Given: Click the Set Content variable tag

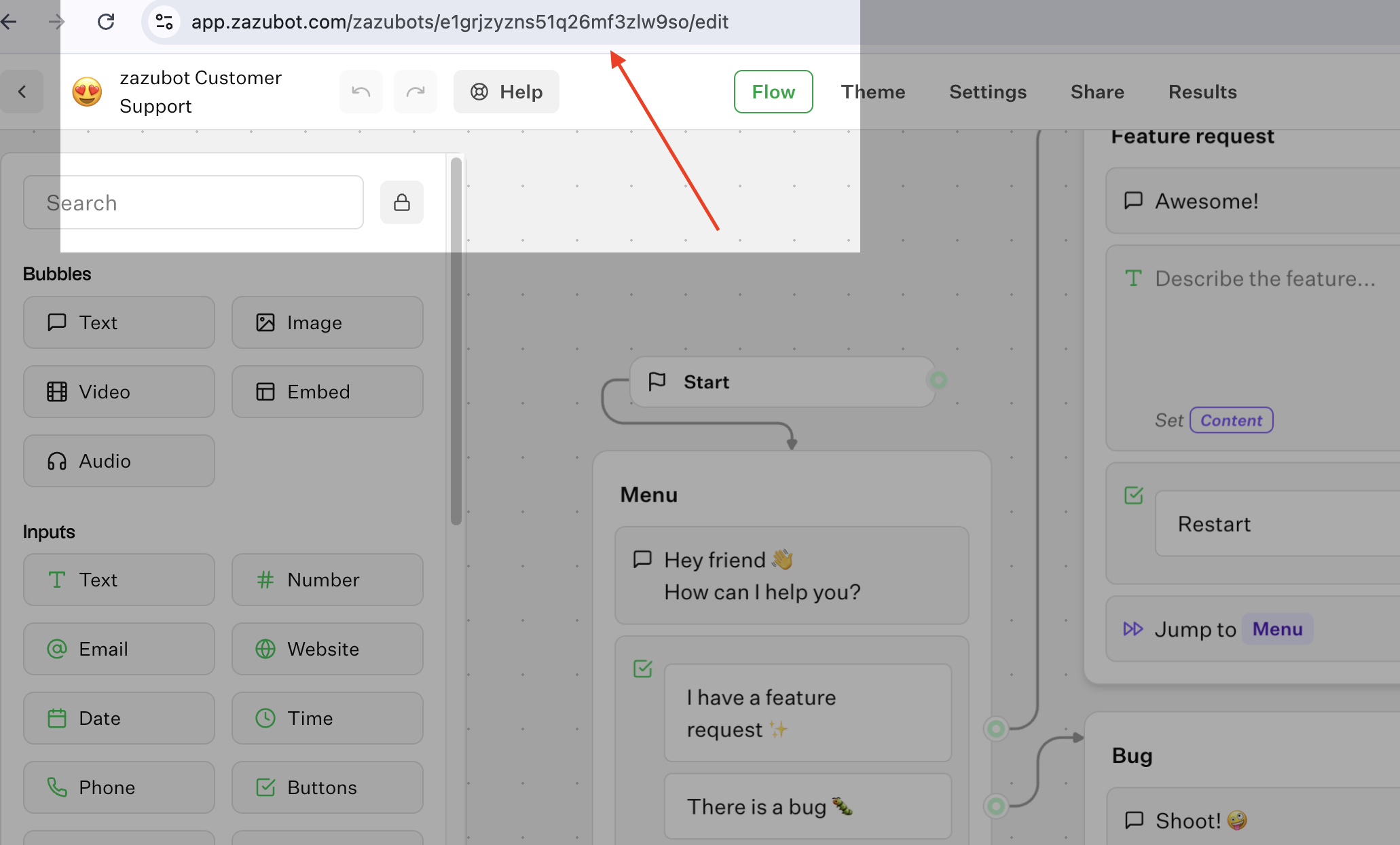Looking at the screenshot, I should [x=1231, y=420].
